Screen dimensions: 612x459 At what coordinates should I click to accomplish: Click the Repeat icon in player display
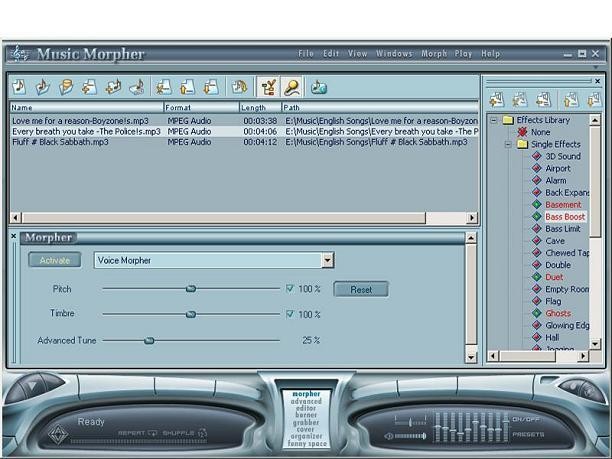tap(152, 433)
